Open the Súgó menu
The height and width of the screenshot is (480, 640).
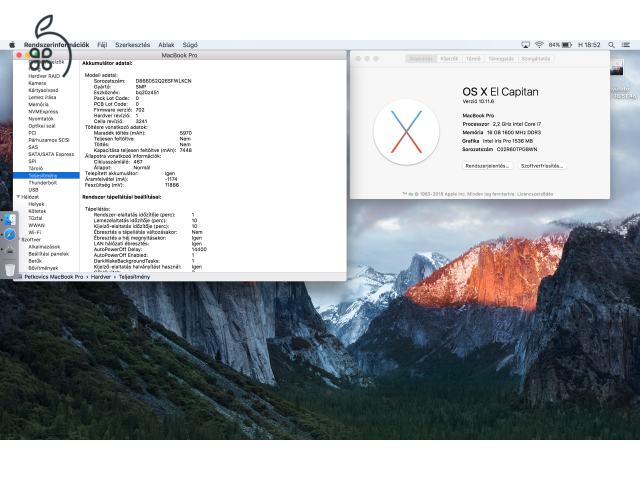pos(190,45)
